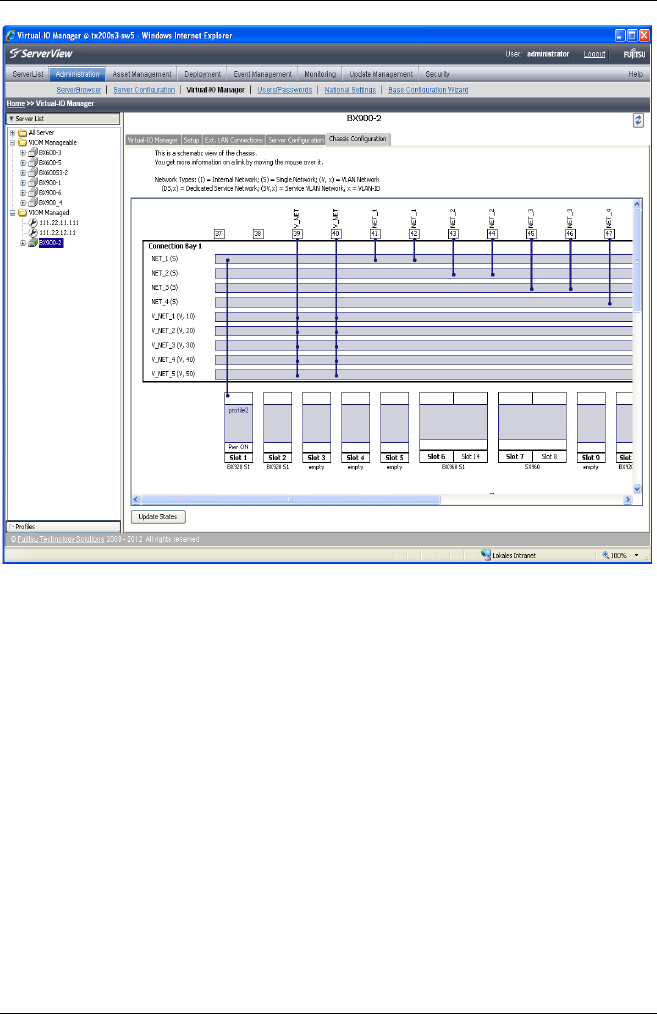Click the VIOM Manageable folder icon
This screenshot has width=657, height=1014.
pos(23,142)
